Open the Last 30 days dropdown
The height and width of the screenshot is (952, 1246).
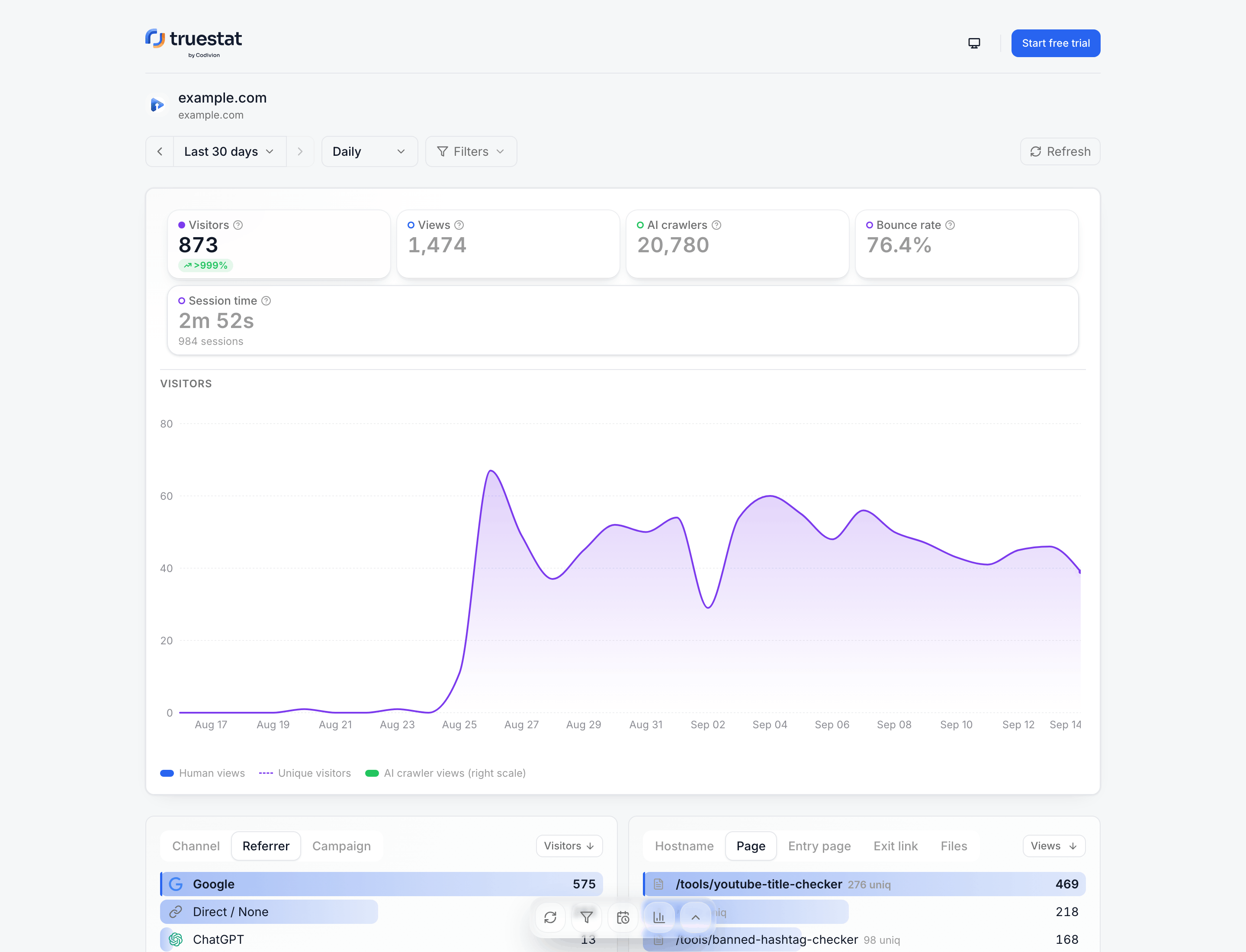point(229,151)
